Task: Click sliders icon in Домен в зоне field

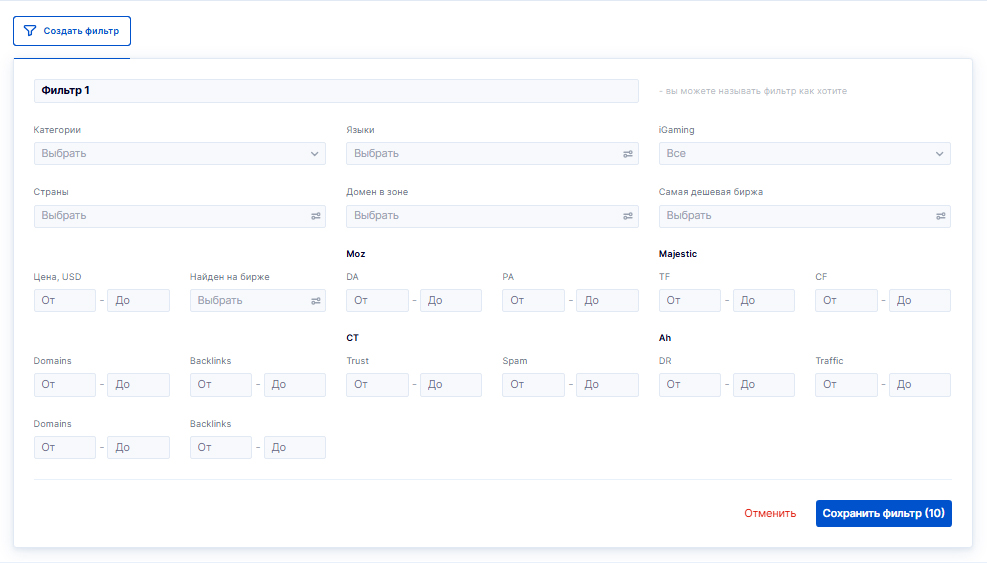Action: [x=628, y=216]
